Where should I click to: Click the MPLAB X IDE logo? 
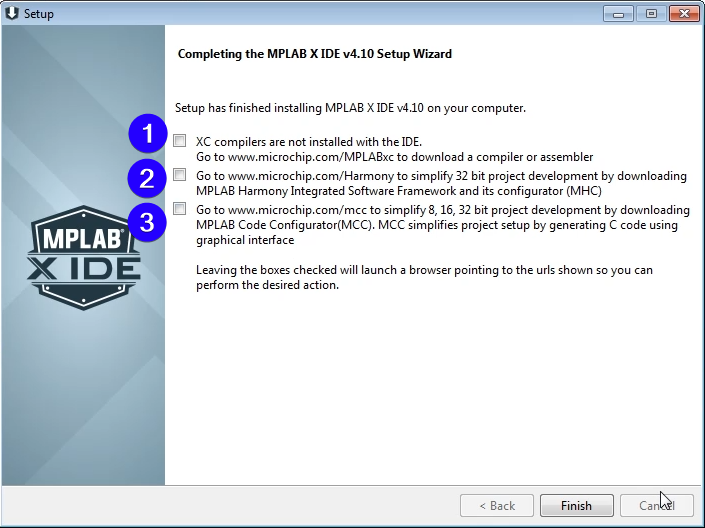click(84, 258)
